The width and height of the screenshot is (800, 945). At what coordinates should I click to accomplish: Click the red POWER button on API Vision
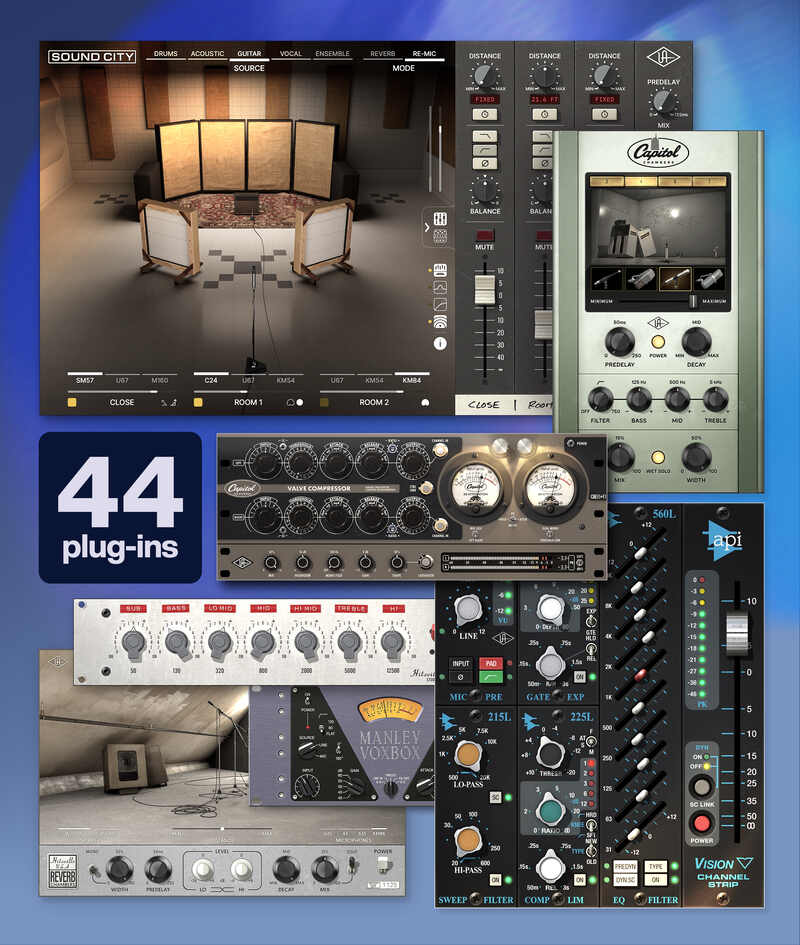coord(702,823)
